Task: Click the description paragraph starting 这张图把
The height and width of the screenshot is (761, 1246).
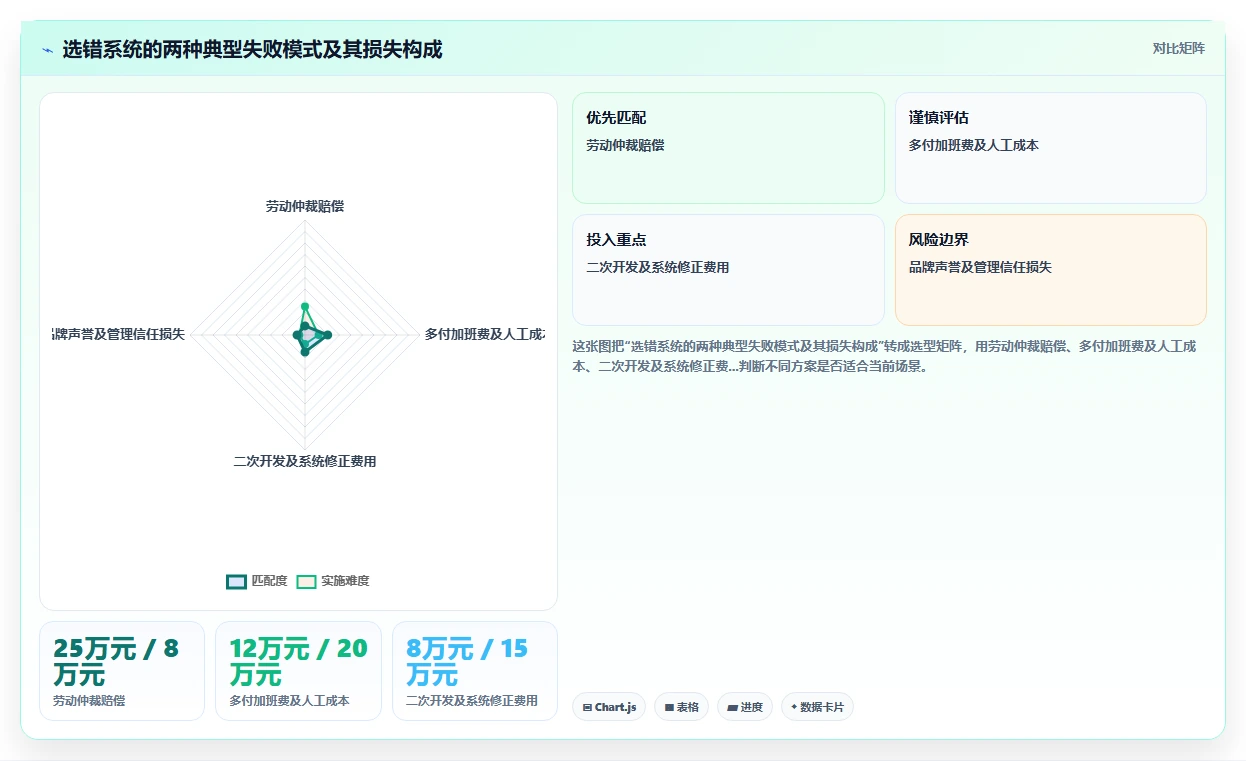Action: point(884,356)
